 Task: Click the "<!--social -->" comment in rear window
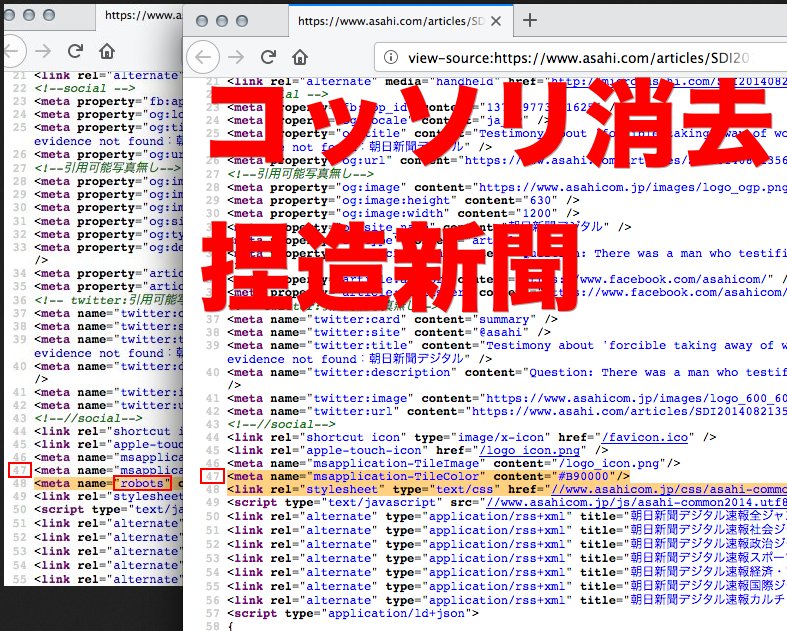pos(85,88)
